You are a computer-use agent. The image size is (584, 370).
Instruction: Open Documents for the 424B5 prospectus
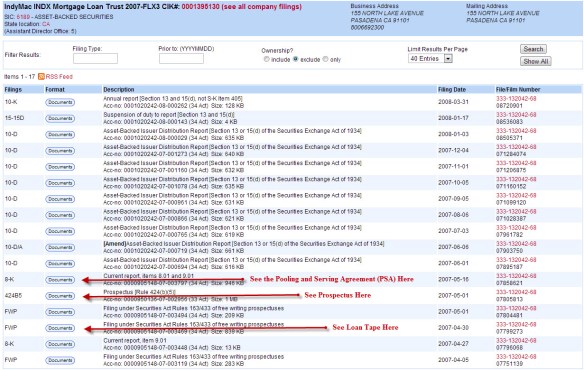[x=60, y=296]
